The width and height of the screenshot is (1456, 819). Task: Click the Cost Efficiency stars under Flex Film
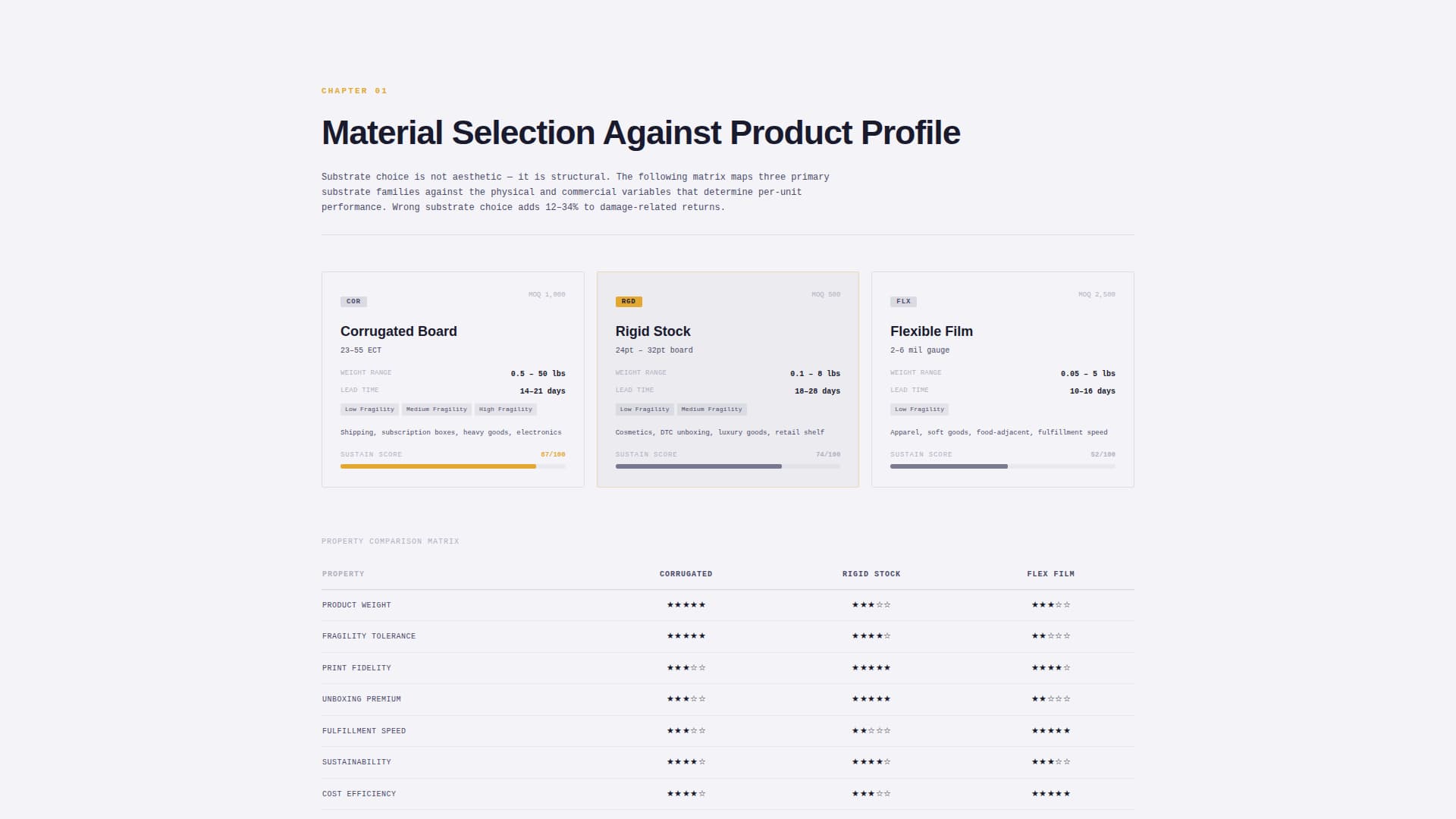coord(1051,793)
